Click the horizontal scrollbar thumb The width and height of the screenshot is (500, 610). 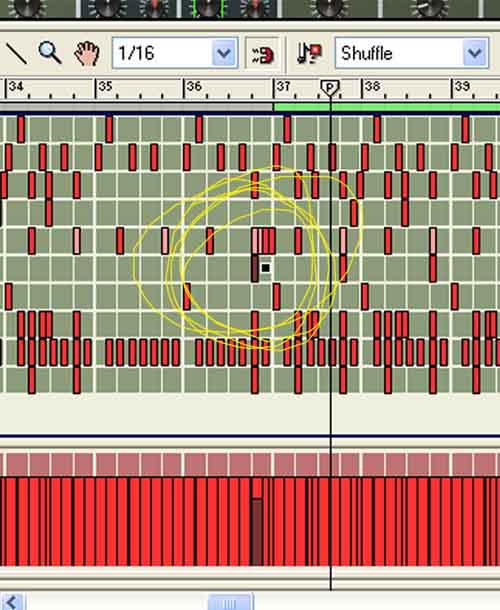(230, 602)
